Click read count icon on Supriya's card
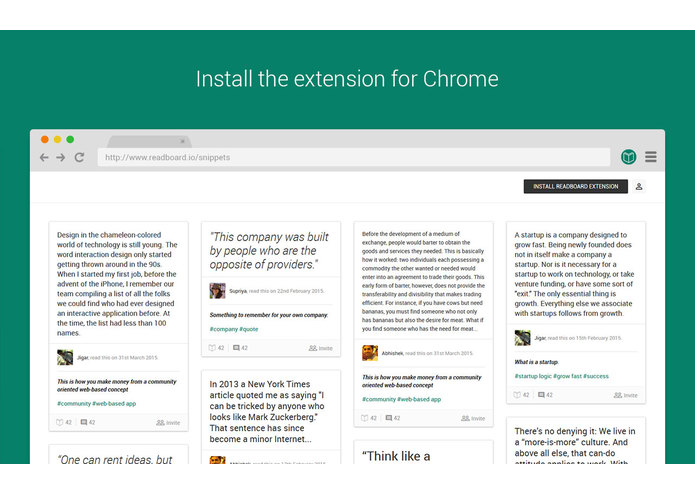695x494 pixels. [212, 348]
